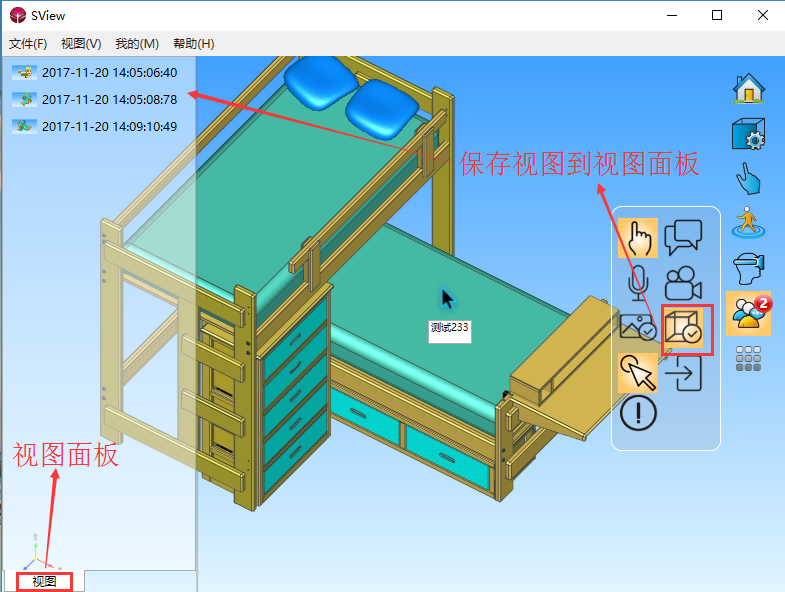
Task: Click the SView application logo icon
Action: [x=18, y=16]
